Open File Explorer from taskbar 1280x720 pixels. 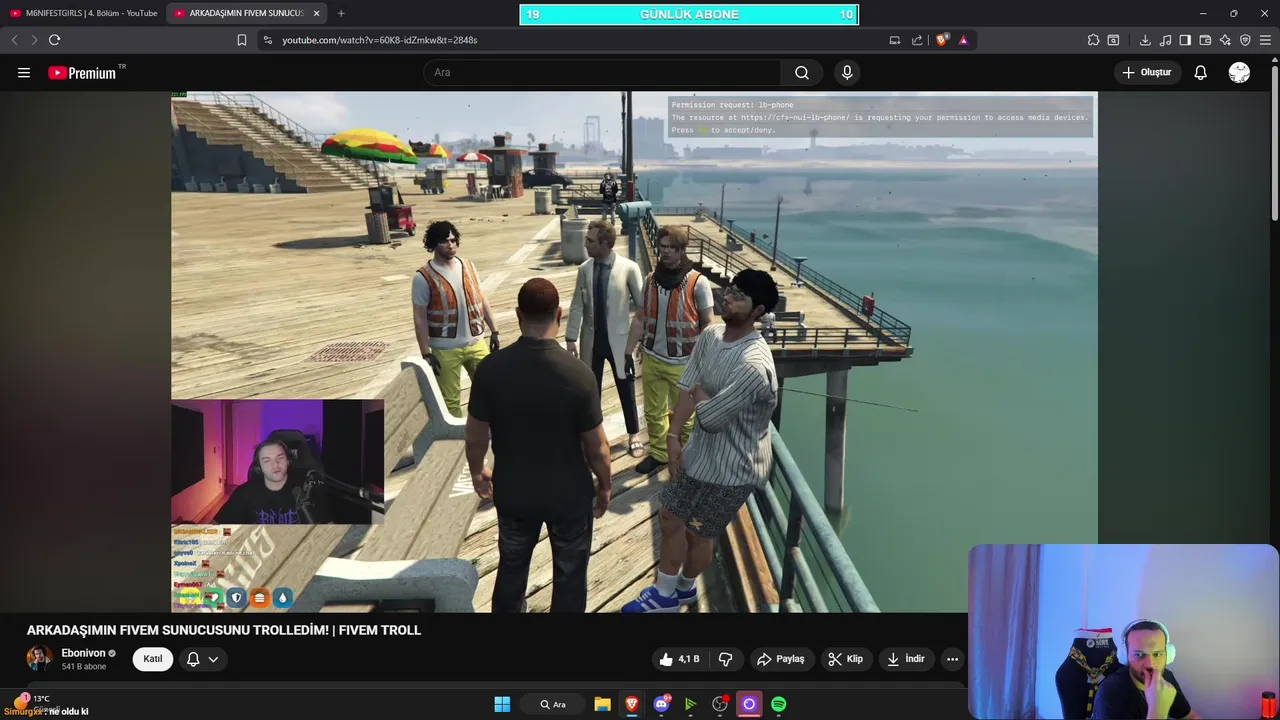point(602,704)
